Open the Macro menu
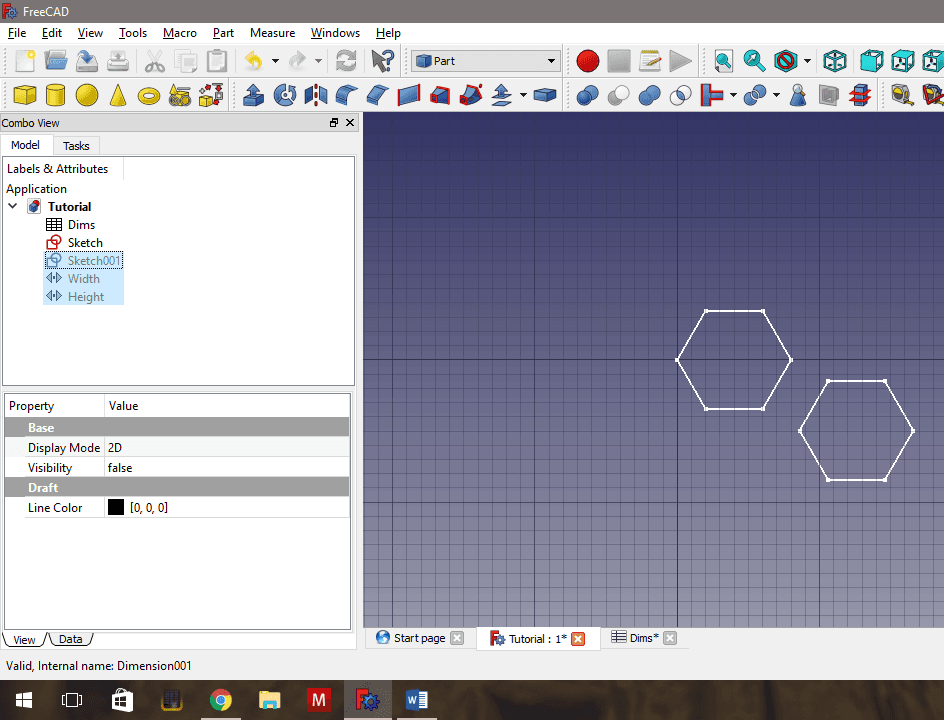 pyautogui.click(x=179, y=33)
